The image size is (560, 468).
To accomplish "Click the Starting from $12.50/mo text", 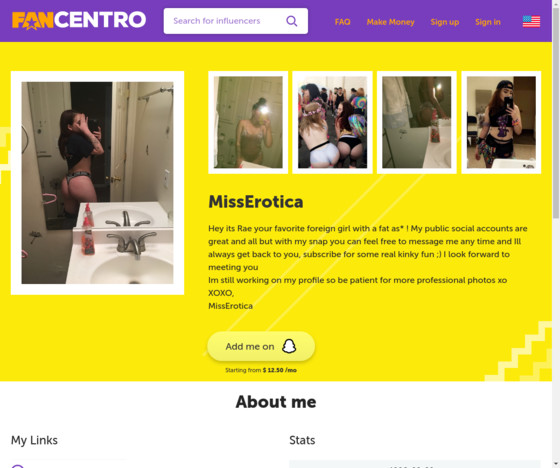I will (261, 370).
